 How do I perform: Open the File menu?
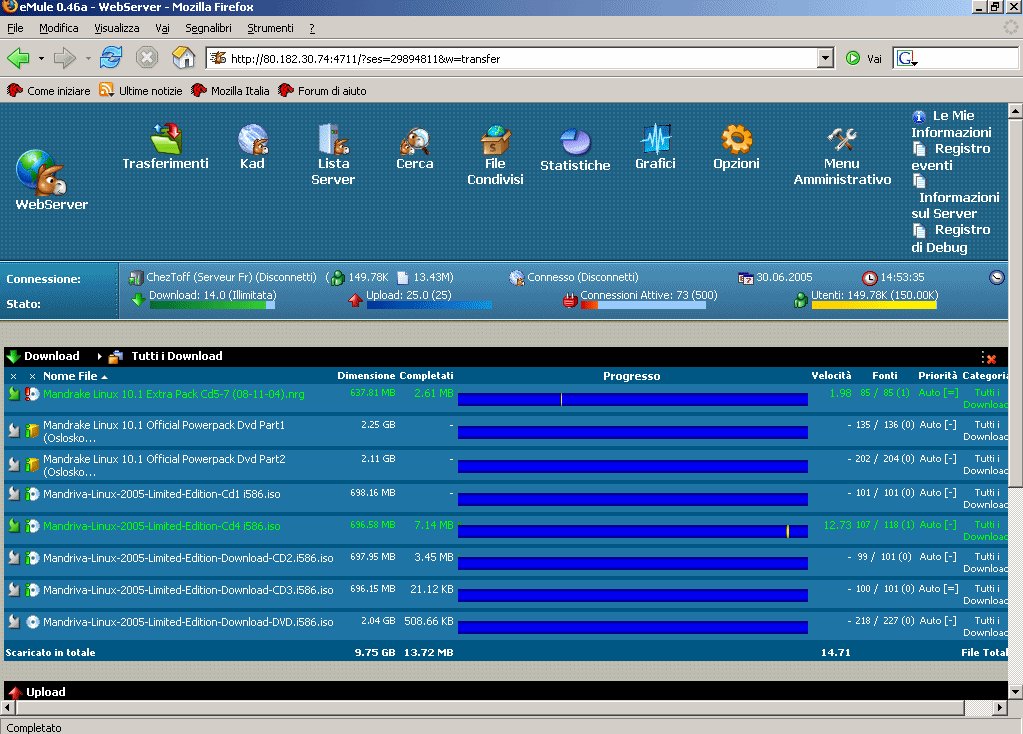tap(15, 28)
